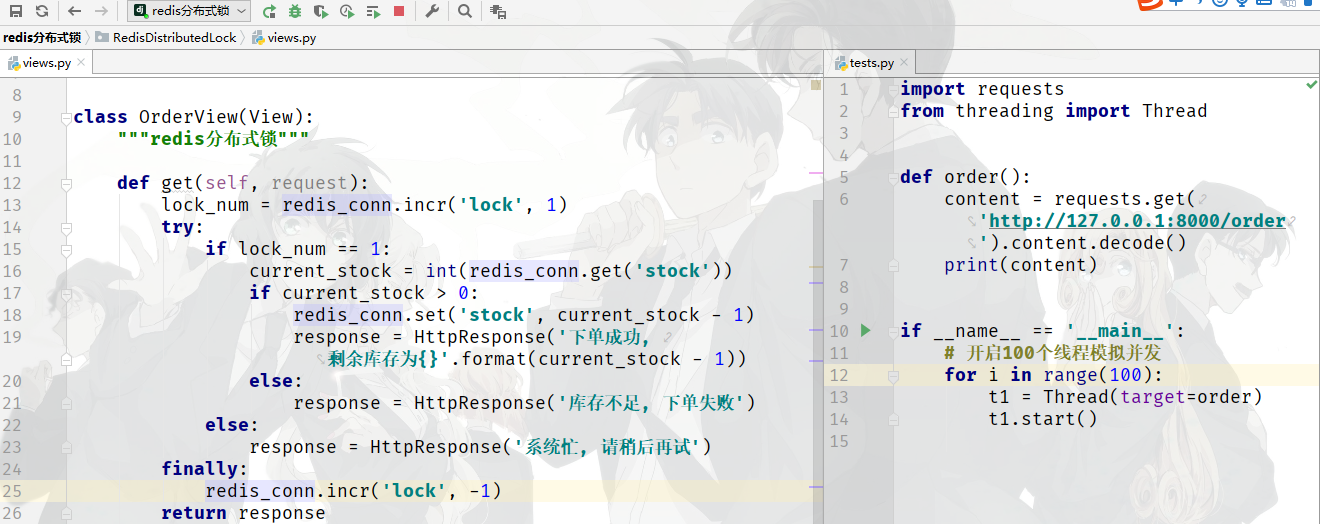Click 'redis_conn.incr('lock', 1)' on line 13

[x=425, y=205]
